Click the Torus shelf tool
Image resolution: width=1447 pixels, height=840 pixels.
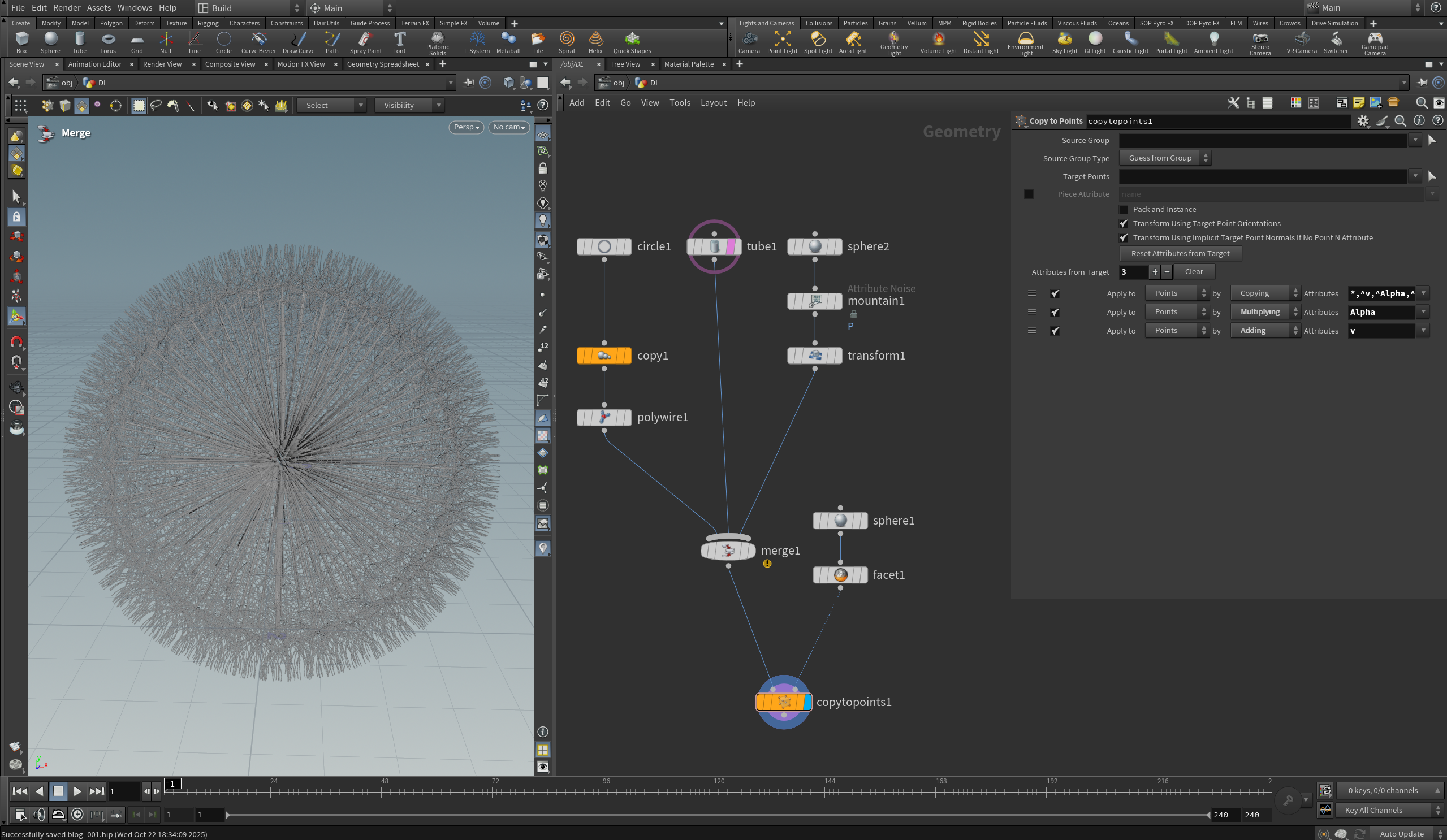point(108,42)
